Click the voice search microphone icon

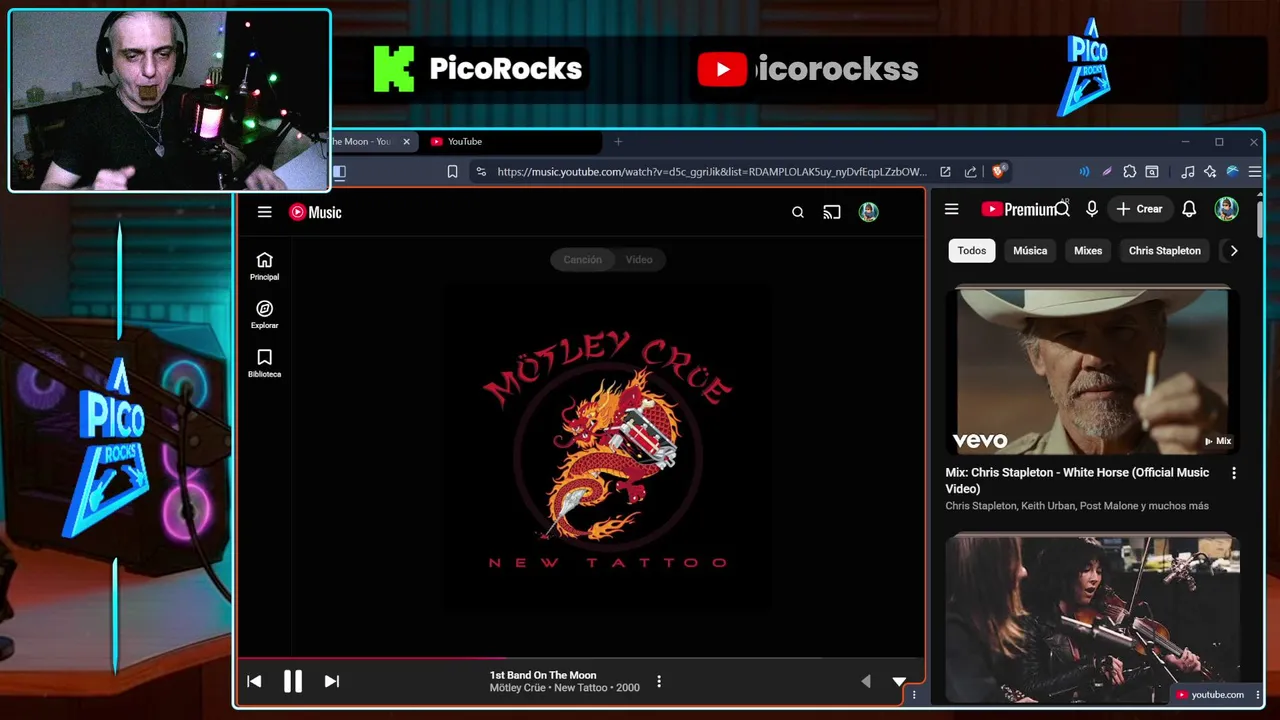click(x=1092, y=209)
